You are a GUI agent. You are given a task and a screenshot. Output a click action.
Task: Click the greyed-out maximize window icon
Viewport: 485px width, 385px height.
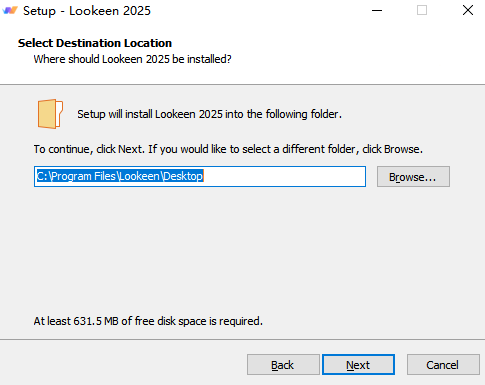[422, 10]
